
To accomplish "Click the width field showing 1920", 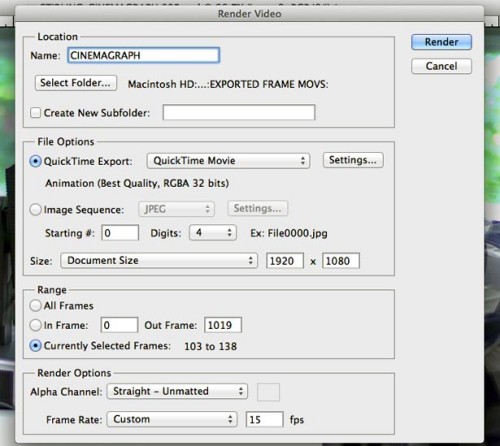I will point(285,261).
